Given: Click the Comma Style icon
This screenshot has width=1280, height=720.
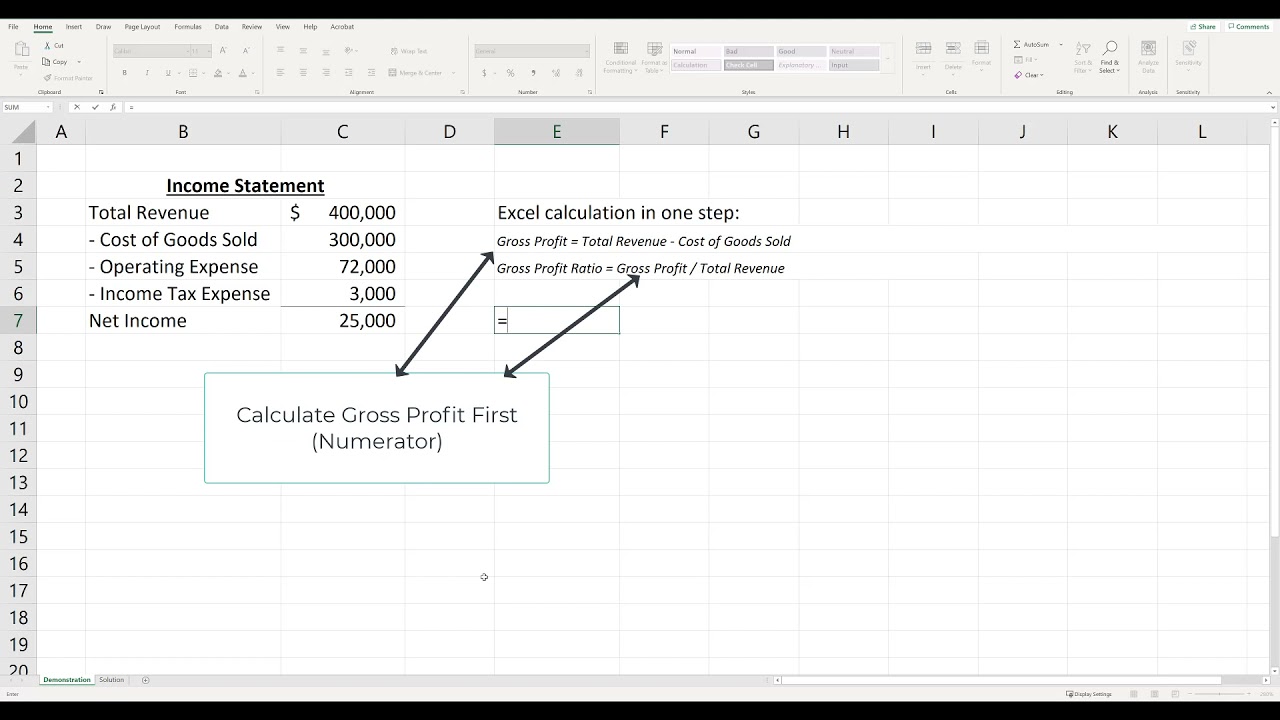Looking at the screenshot, I should click(533, 73).
